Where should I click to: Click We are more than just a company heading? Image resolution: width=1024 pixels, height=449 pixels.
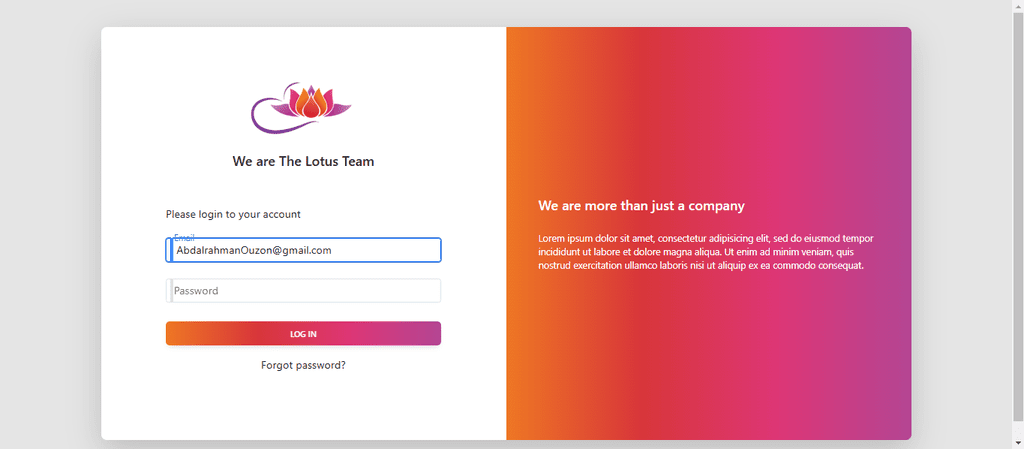(x=641, y=206)
